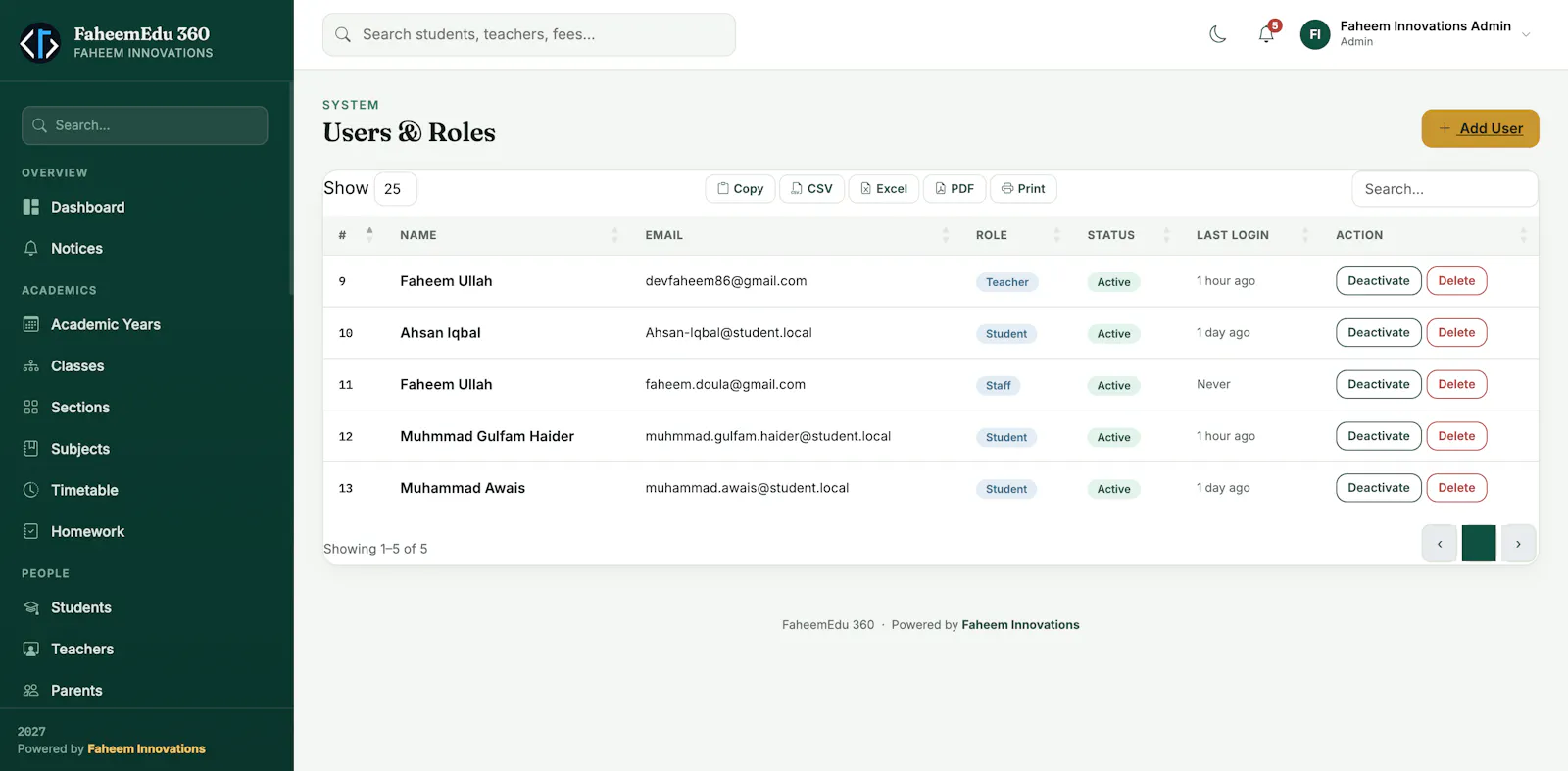1568x771 pixels.
Task: Toggle dark mode with the moon icon
Action: (1218, 34)
